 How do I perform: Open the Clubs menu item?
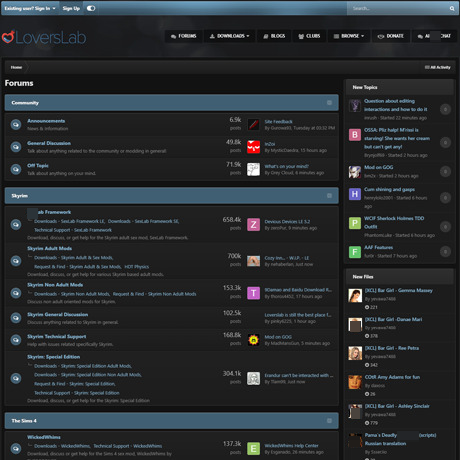click(309, 36)
